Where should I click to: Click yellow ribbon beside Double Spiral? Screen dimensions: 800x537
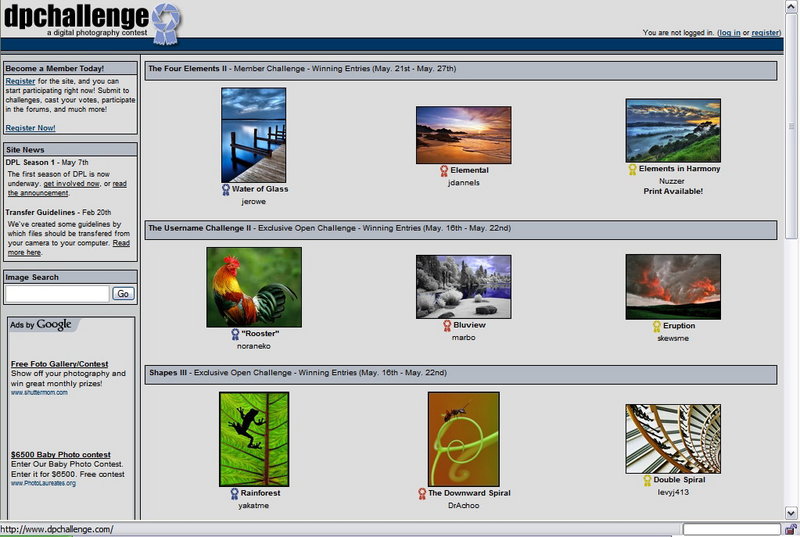click(x=647, y=480)
